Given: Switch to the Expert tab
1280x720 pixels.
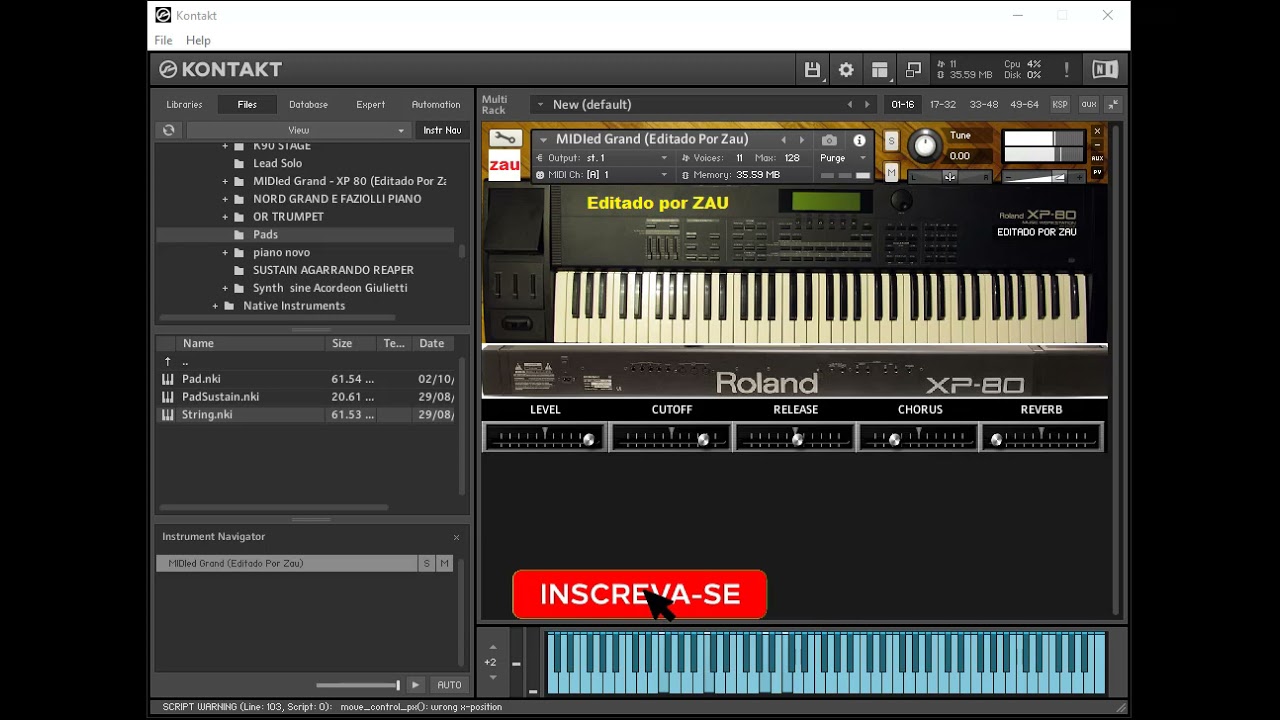Looking at the screenshot, I should tap(370, 104).
